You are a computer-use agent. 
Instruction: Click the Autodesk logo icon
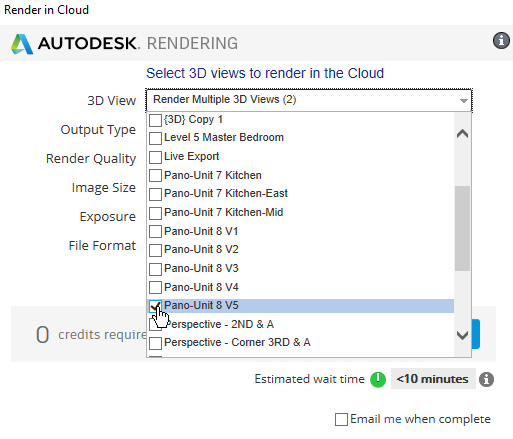22,44
